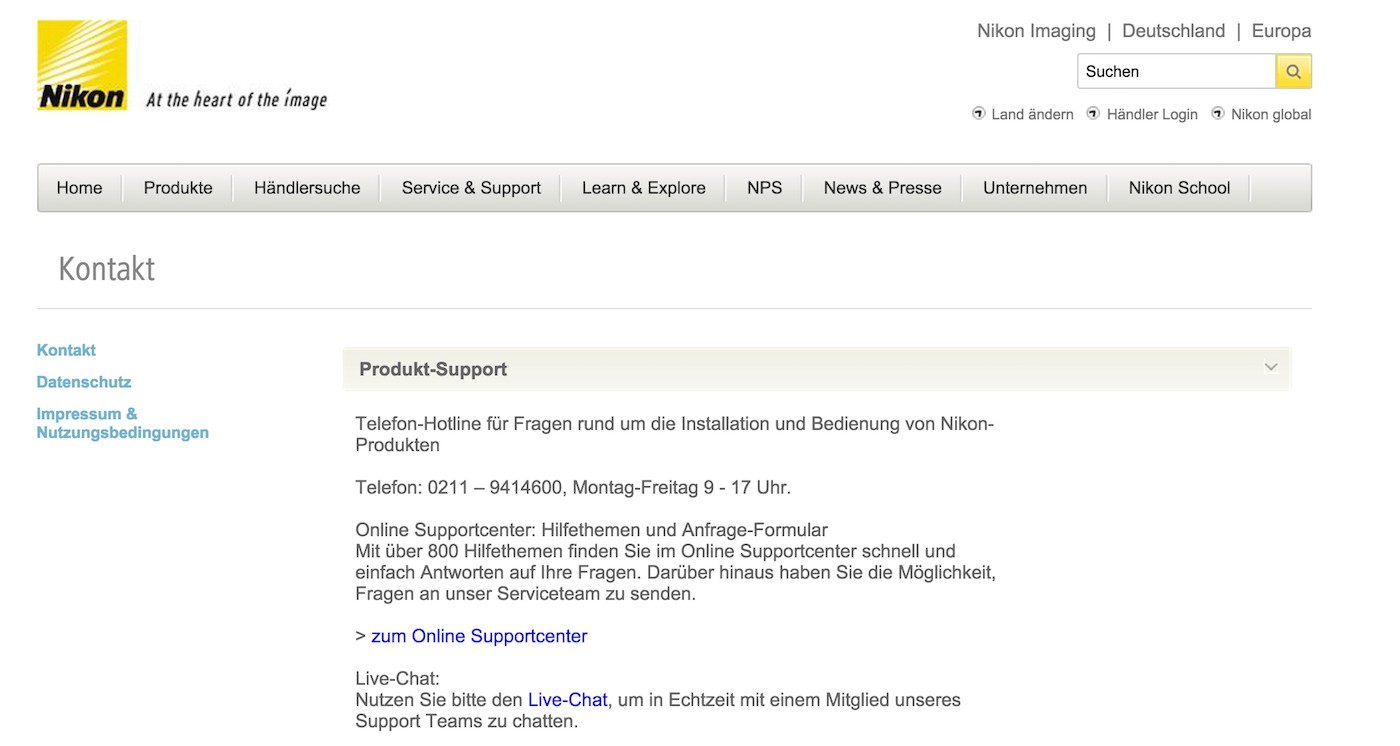Click the Nikon logo

click(x=82, y=65)
